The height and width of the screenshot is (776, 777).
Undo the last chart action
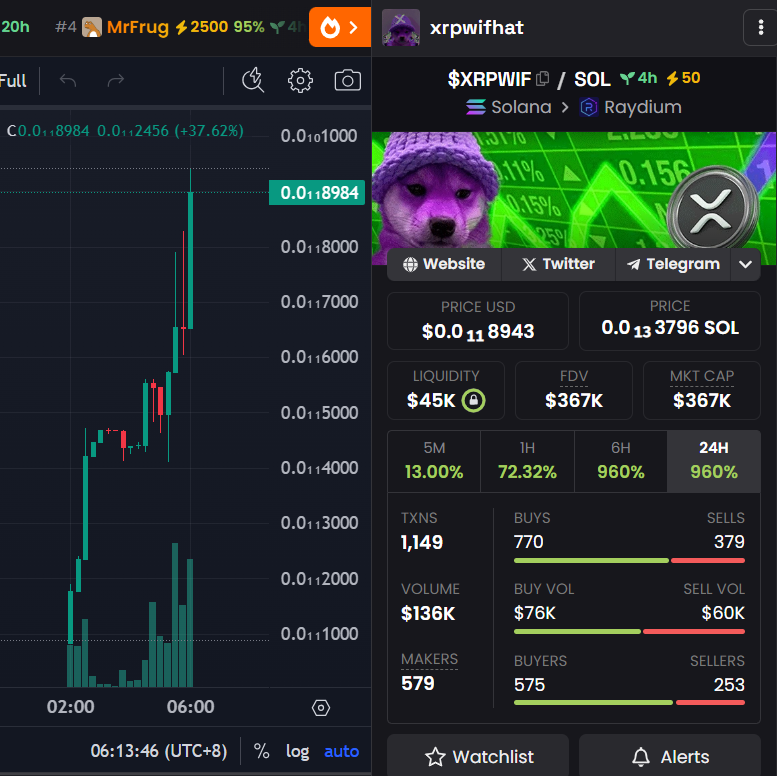(68, 80)
